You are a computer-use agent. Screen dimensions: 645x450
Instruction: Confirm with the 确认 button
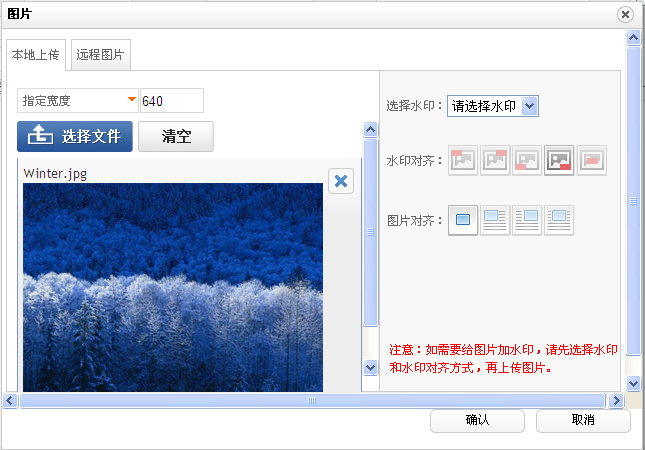pyautogui.click(x=477, y=420)
